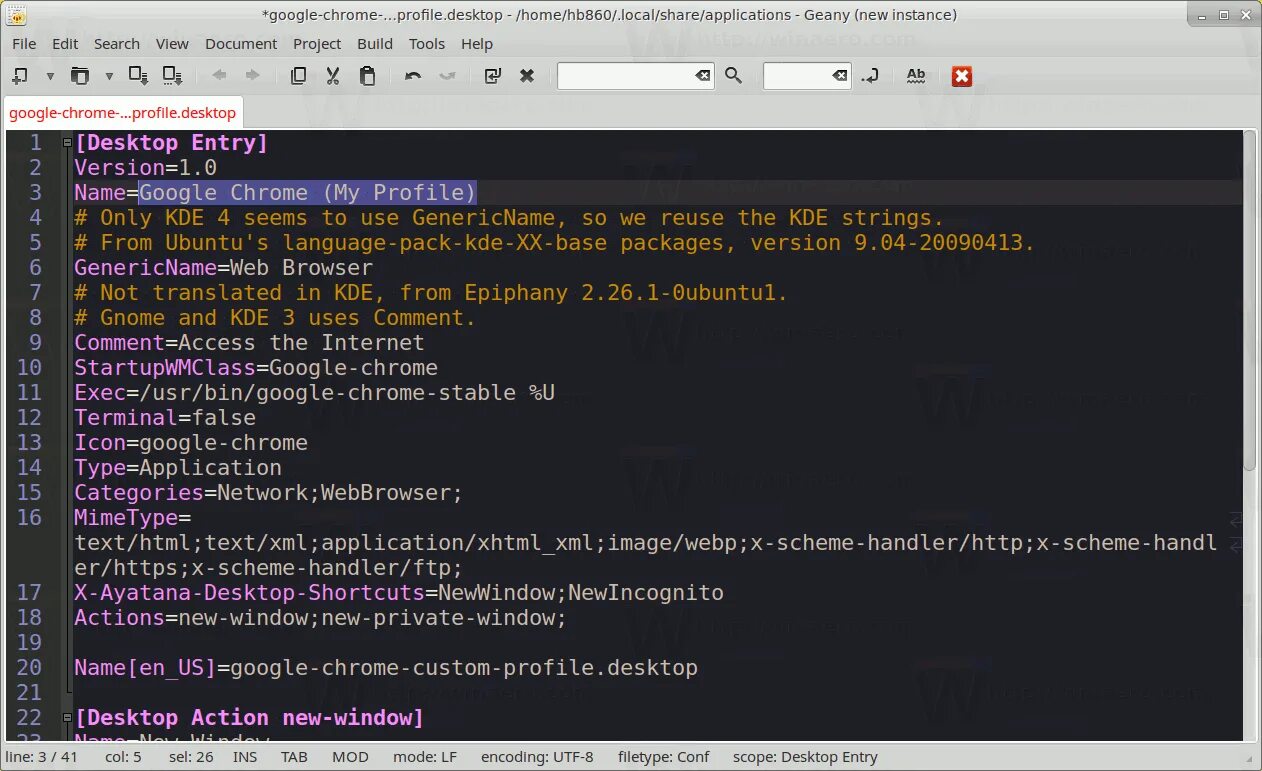The width and height of the screenshot is (1262, 771).
Task: Click the 'Categories=Network;WebBrowser;' line
Action: coord(268,493)
